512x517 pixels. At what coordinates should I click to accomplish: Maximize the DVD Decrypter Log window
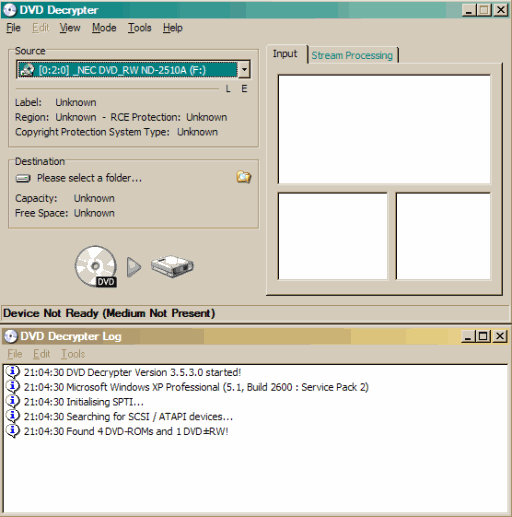click(483, 336)
